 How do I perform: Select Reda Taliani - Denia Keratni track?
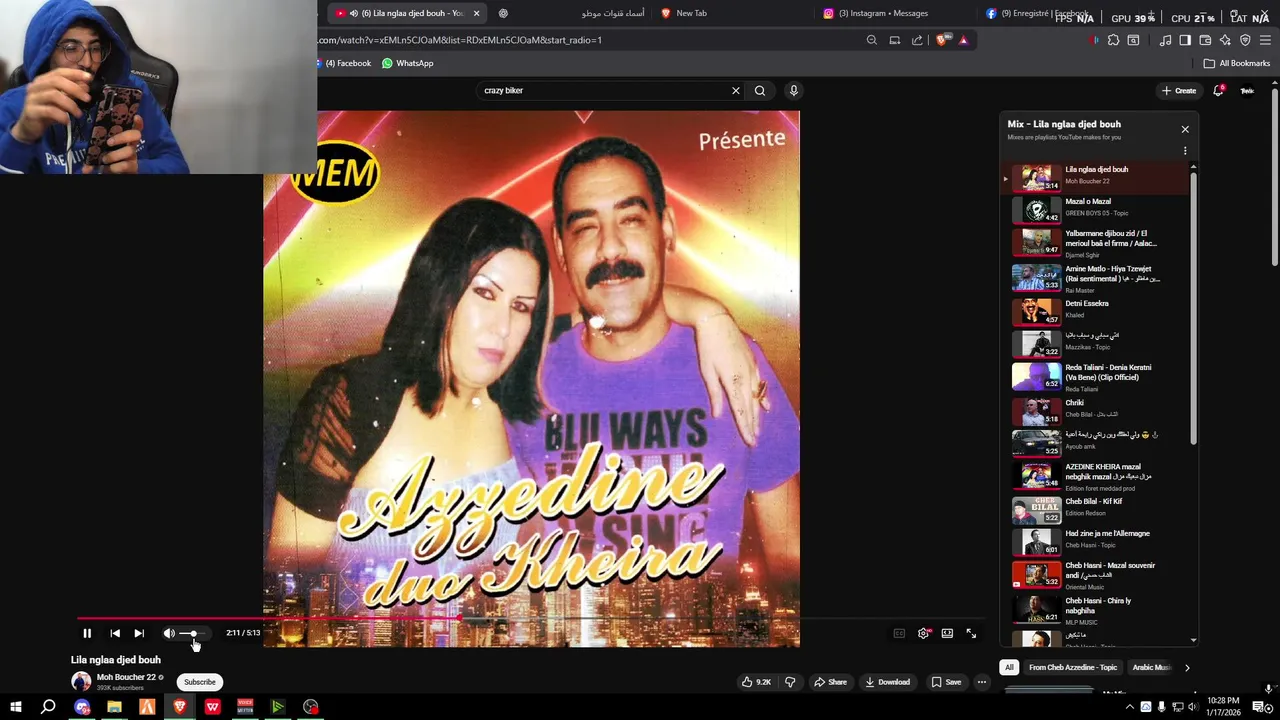(x=1098, y=376)
